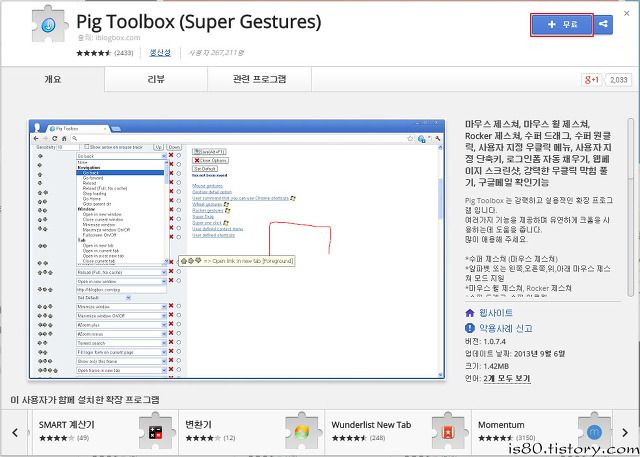Screen dimensions: 640x457
Task: Open the 웹사이트 website link
Action: click(496, 313)
